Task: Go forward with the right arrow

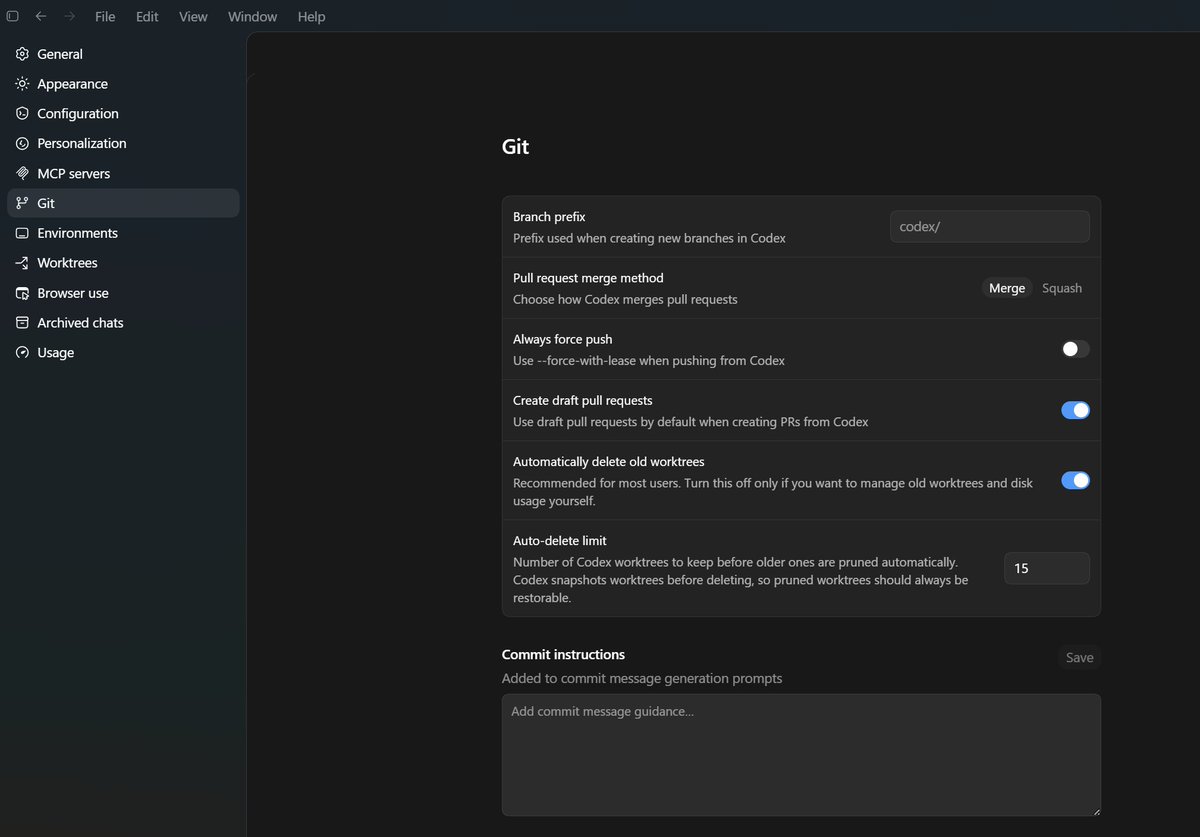Action: point(69,17)
